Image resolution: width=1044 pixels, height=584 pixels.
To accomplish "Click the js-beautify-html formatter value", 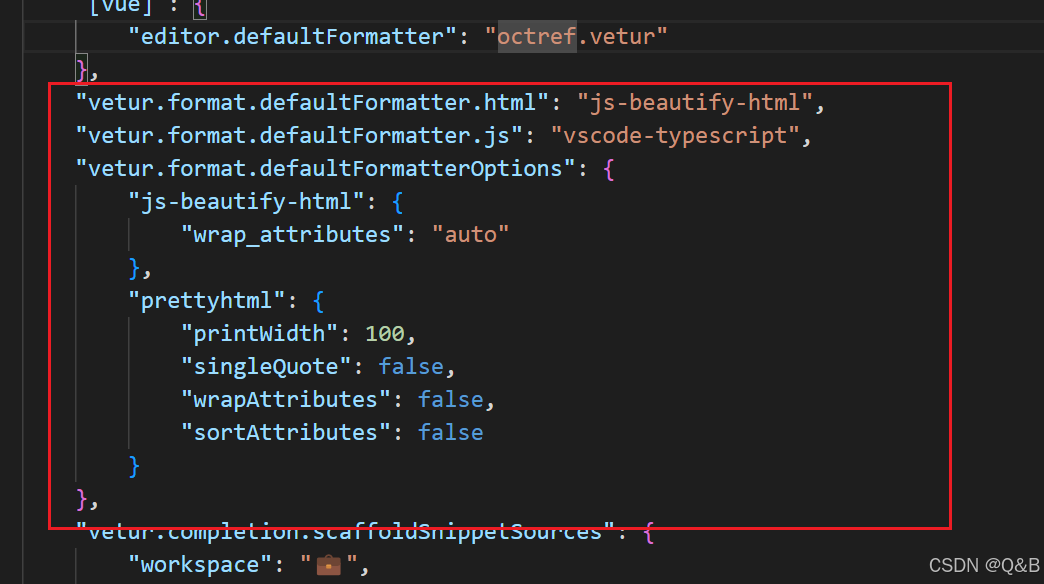I will tap(693, 101).
